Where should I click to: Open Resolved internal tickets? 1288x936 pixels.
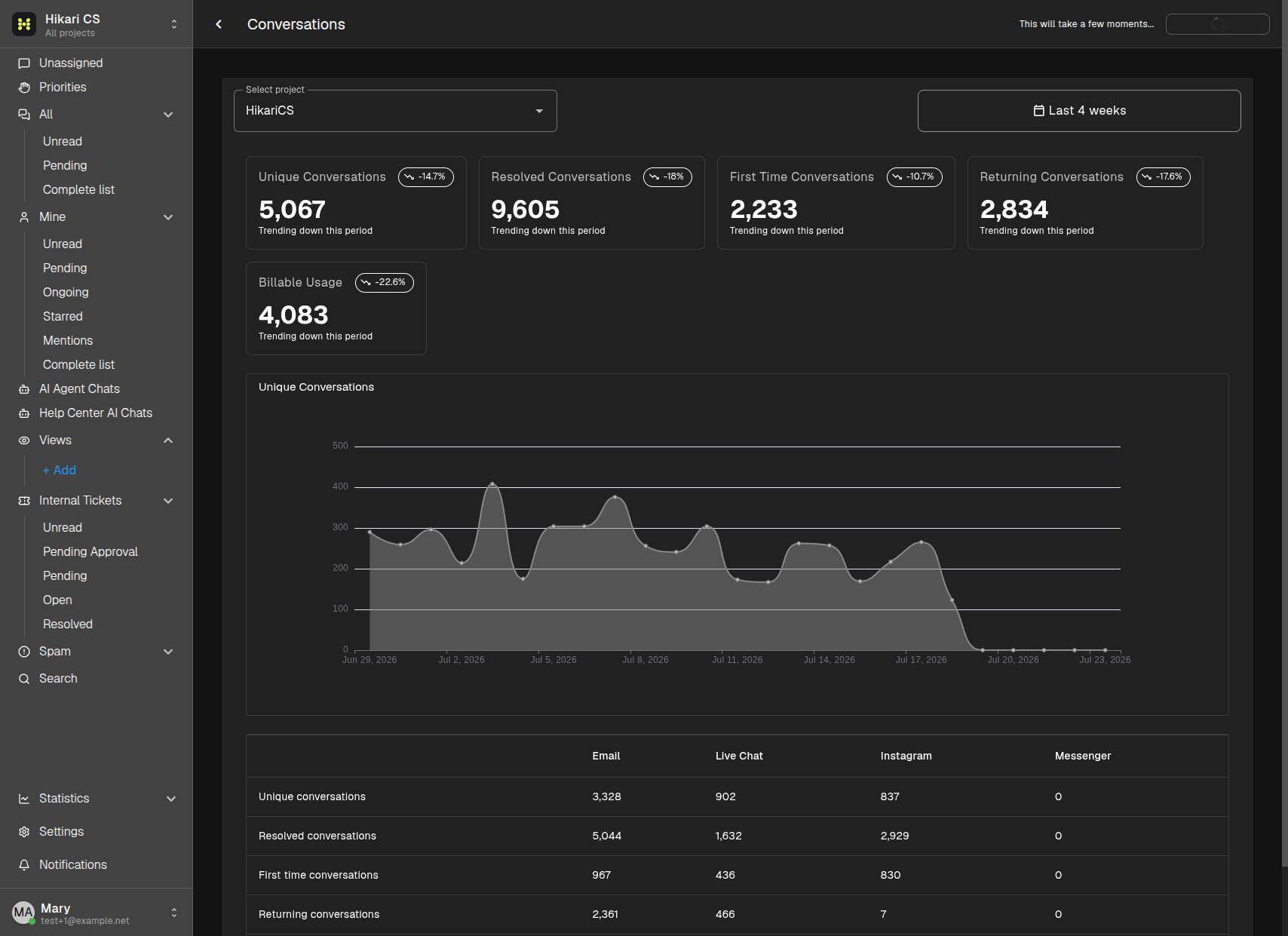[68, 625]
